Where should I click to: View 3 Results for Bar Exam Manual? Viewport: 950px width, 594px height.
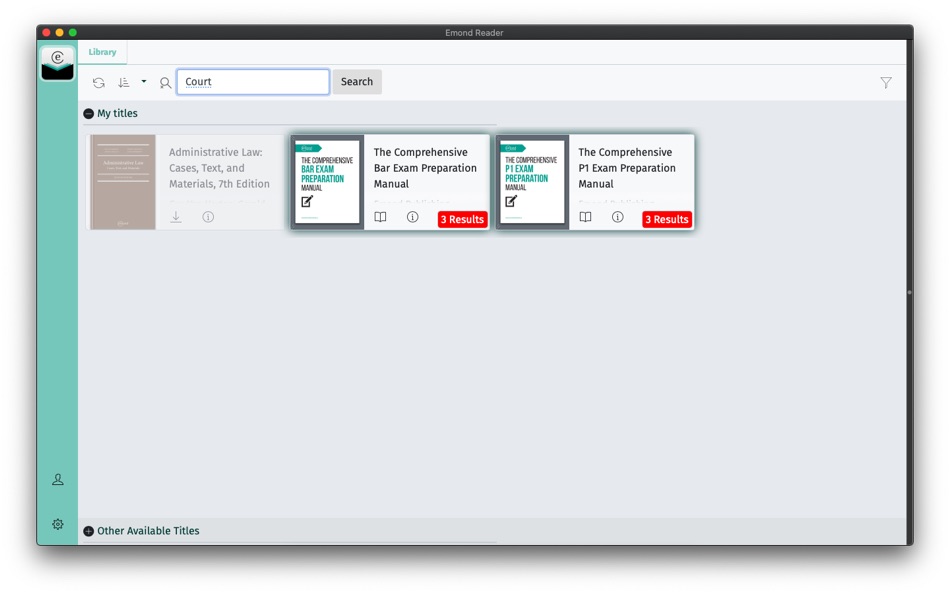pyautogui.click(x=462, y=219)
